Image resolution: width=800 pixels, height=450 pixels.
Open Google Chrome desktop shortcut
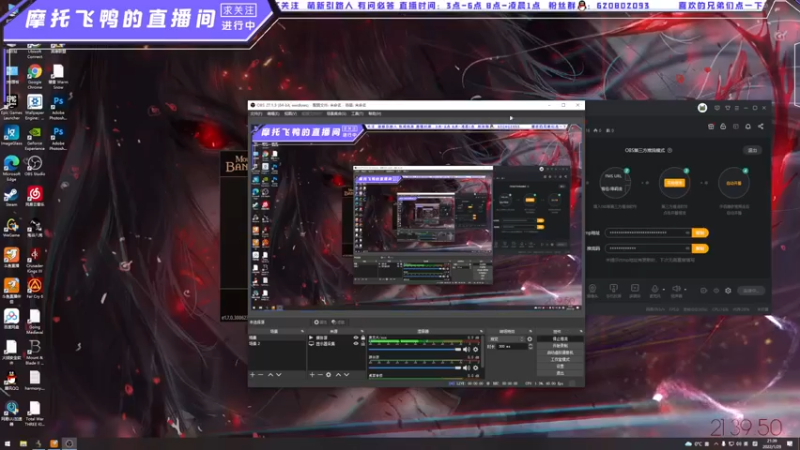(x=35, y=76)
